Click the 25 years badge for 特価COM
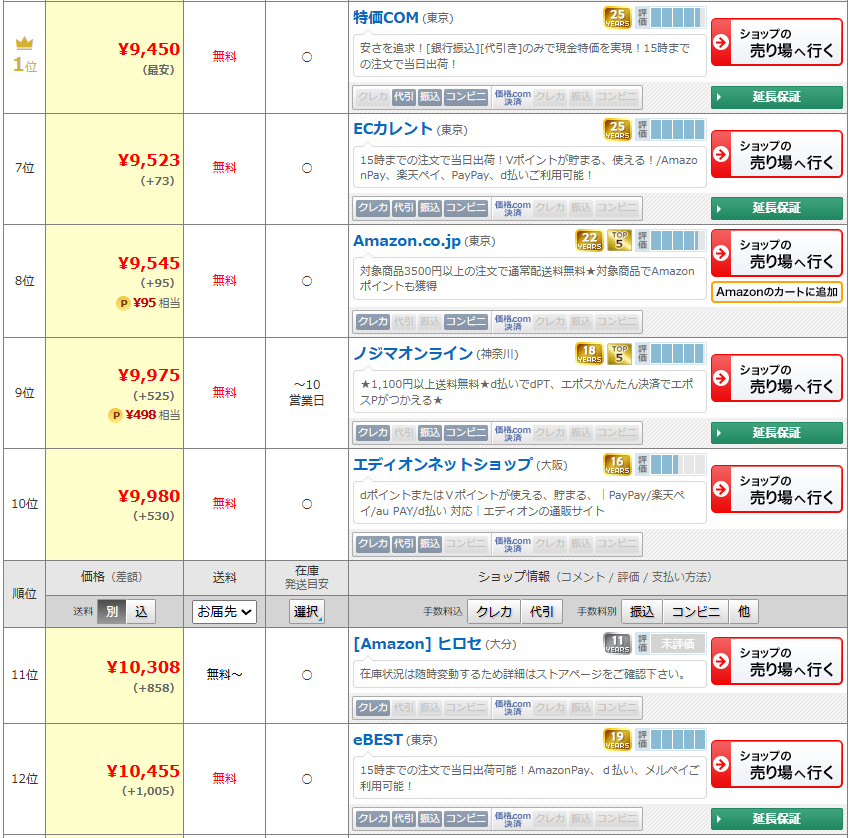Image resolution: width=850 pixels, height=838 pixels. click(x=617, y=18)
